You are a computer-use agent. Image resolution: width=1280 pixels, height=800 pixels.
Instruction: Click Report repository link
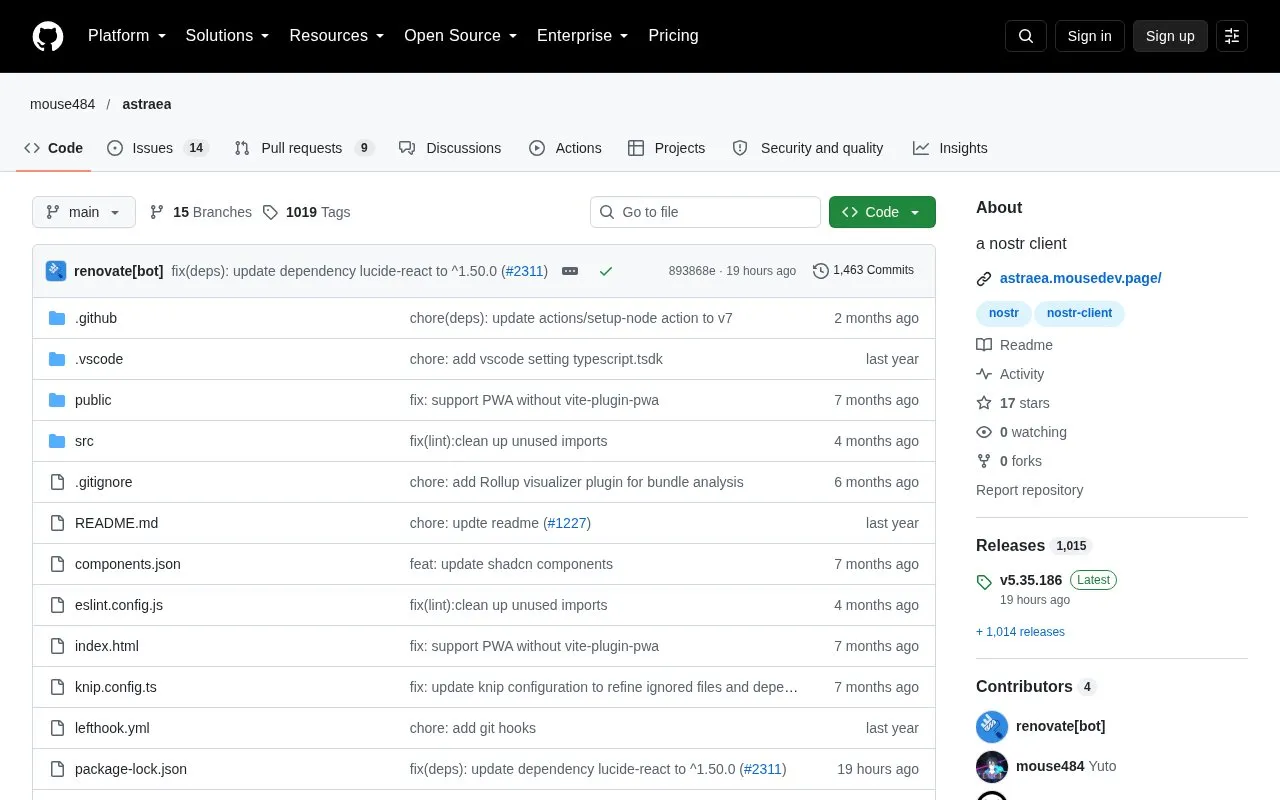(x=1029, y=490)
